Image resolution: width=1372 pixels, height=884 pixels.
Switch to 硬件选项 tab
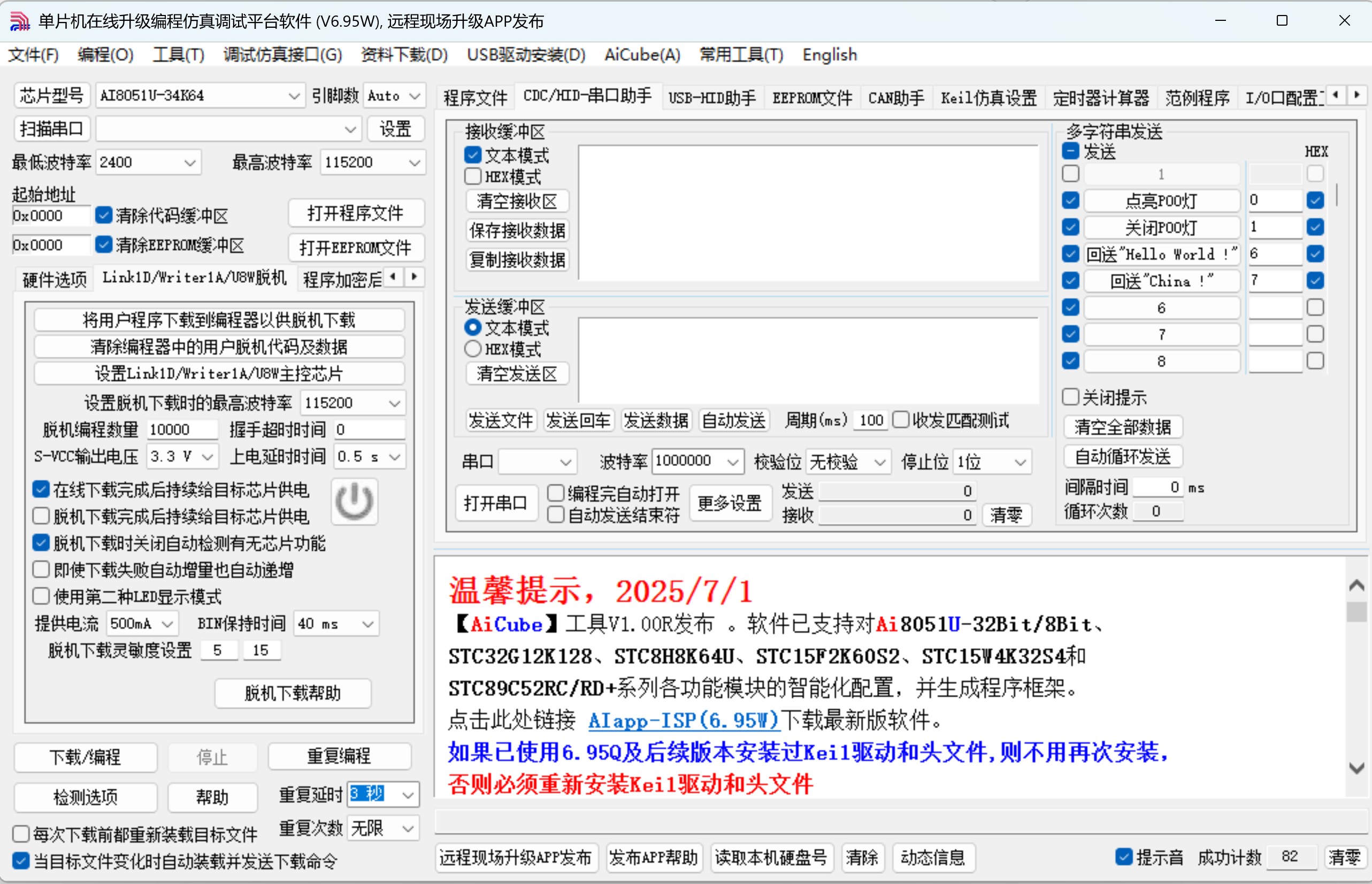(54, 280)
